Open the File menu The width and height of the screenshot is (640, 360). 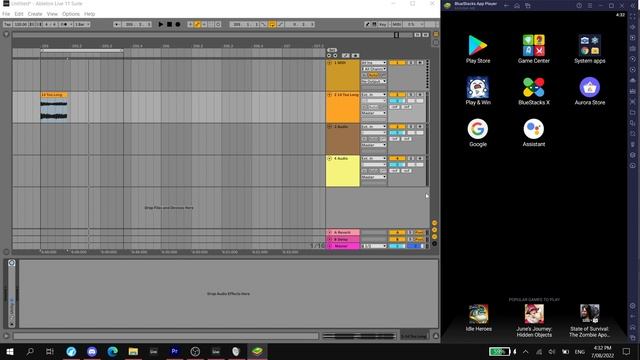6,14
